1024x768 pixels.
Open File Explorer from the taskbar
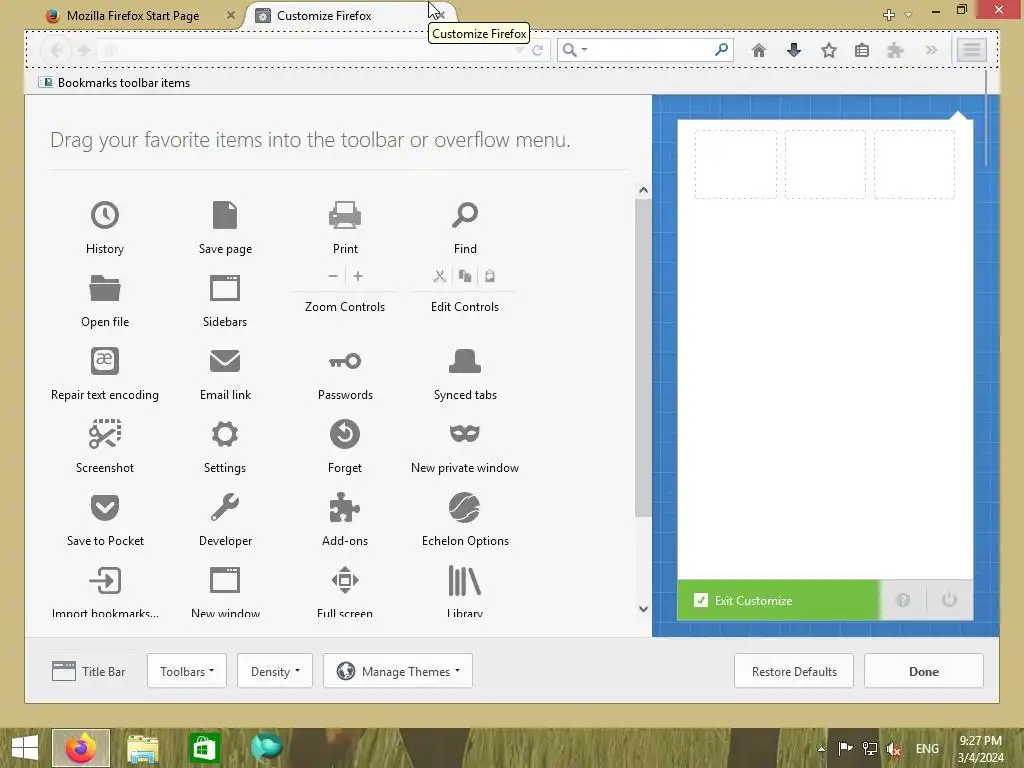pyautogui.click(x=142, y=748)
